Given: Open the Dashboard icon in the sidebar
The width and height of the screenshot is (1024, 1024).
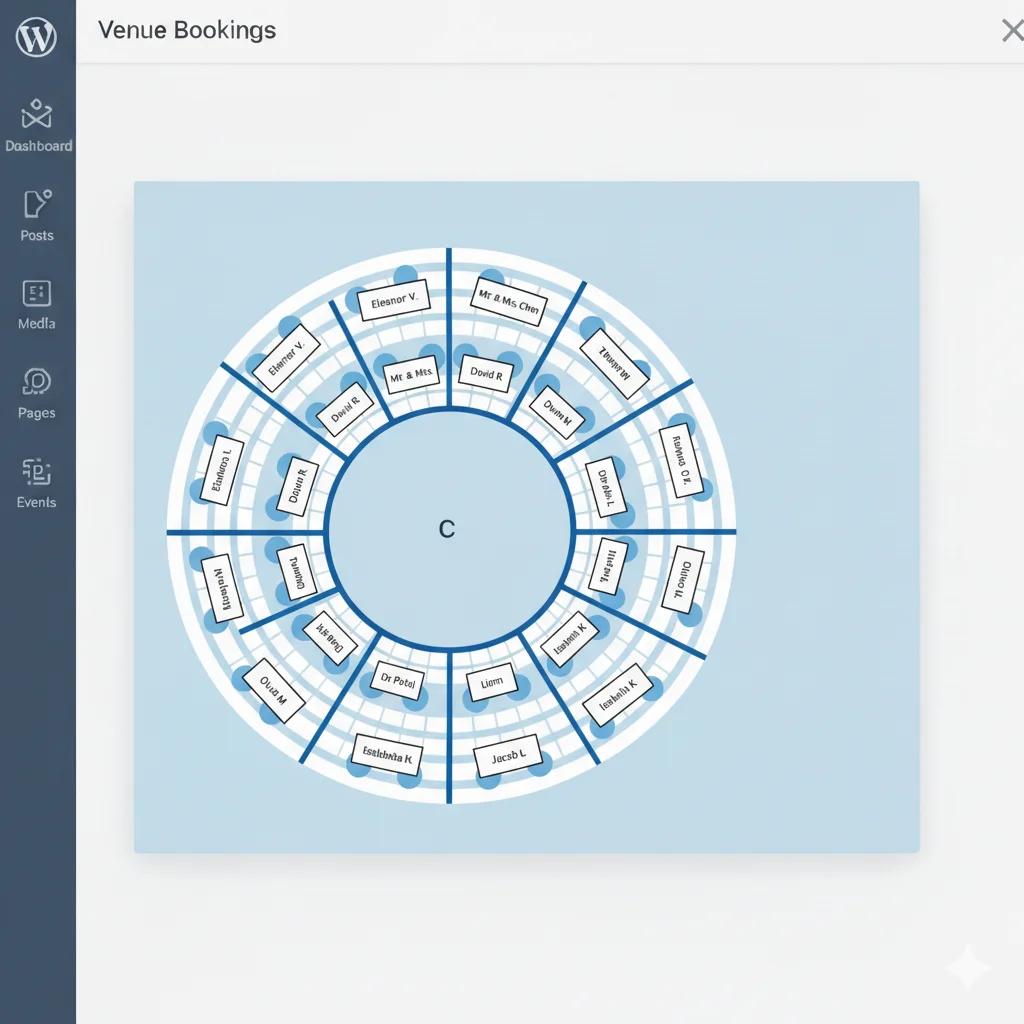Looking at the screenshot, I should (x=37, y=114).
